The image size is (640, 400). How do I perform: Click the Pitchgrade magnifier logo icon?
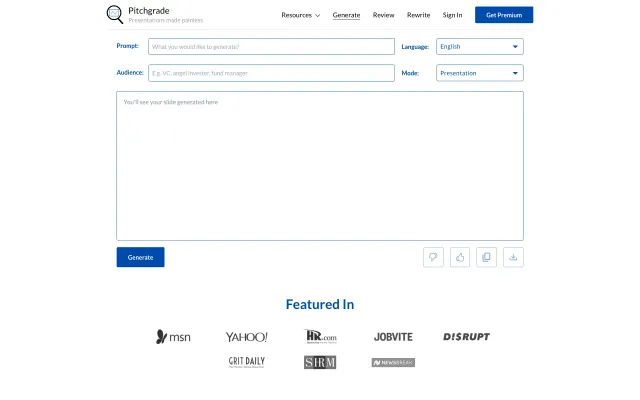point(115,14)
